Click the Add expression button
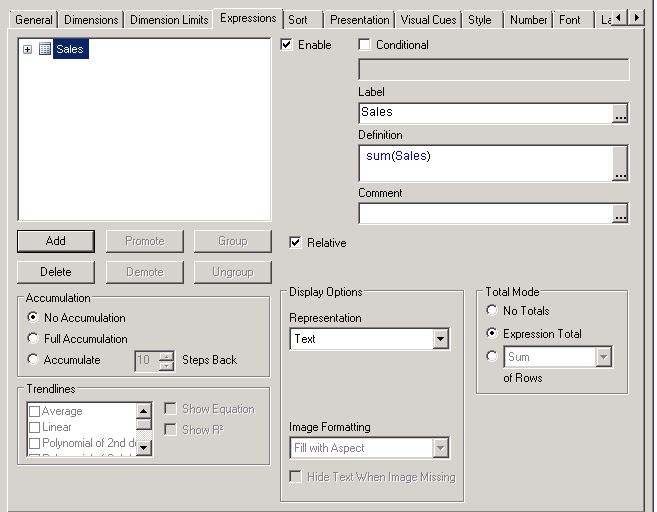 (x=56, y=241)
